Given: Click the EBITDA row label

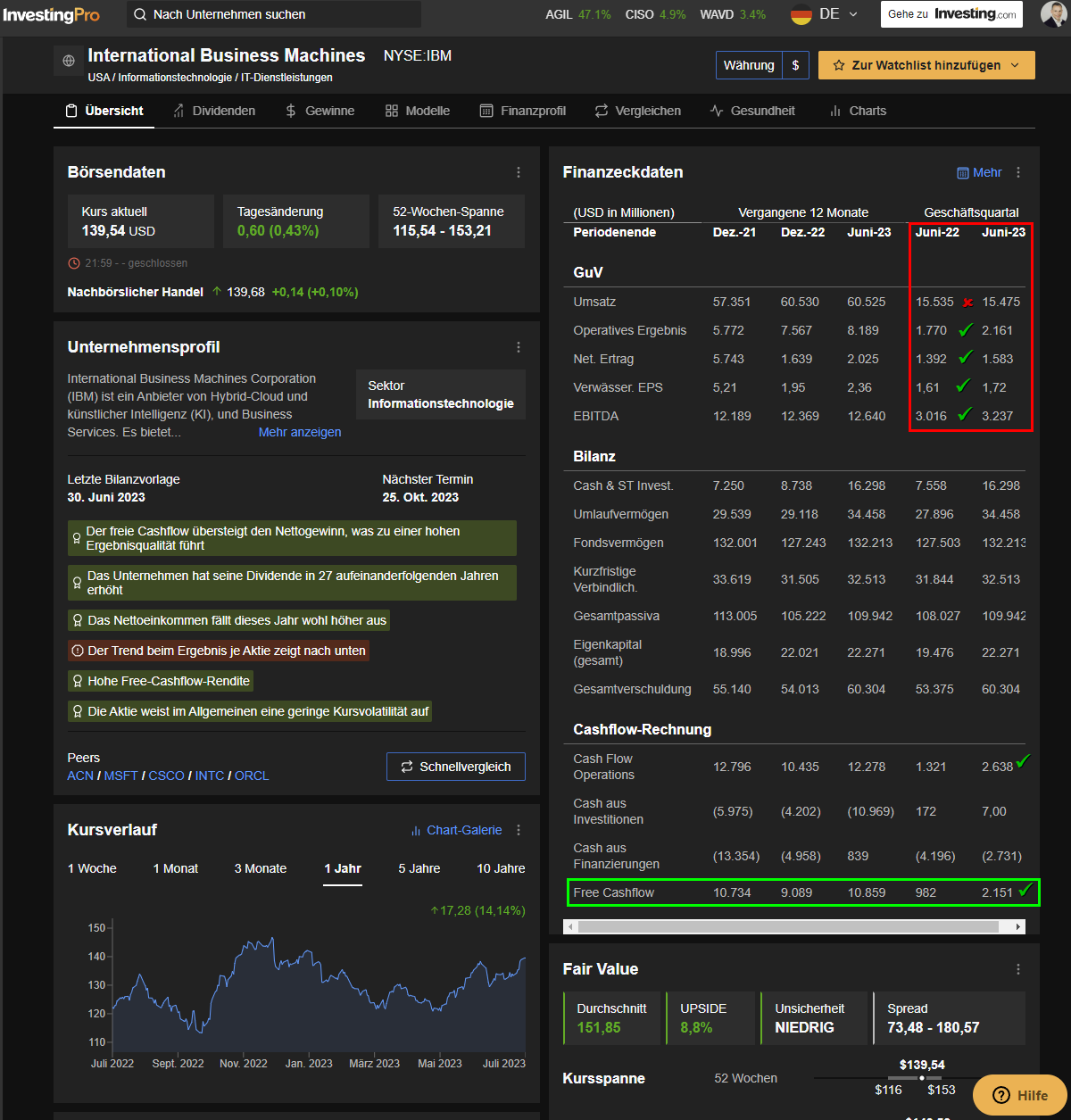Looking at the screenshot, I should pos(596,416).
